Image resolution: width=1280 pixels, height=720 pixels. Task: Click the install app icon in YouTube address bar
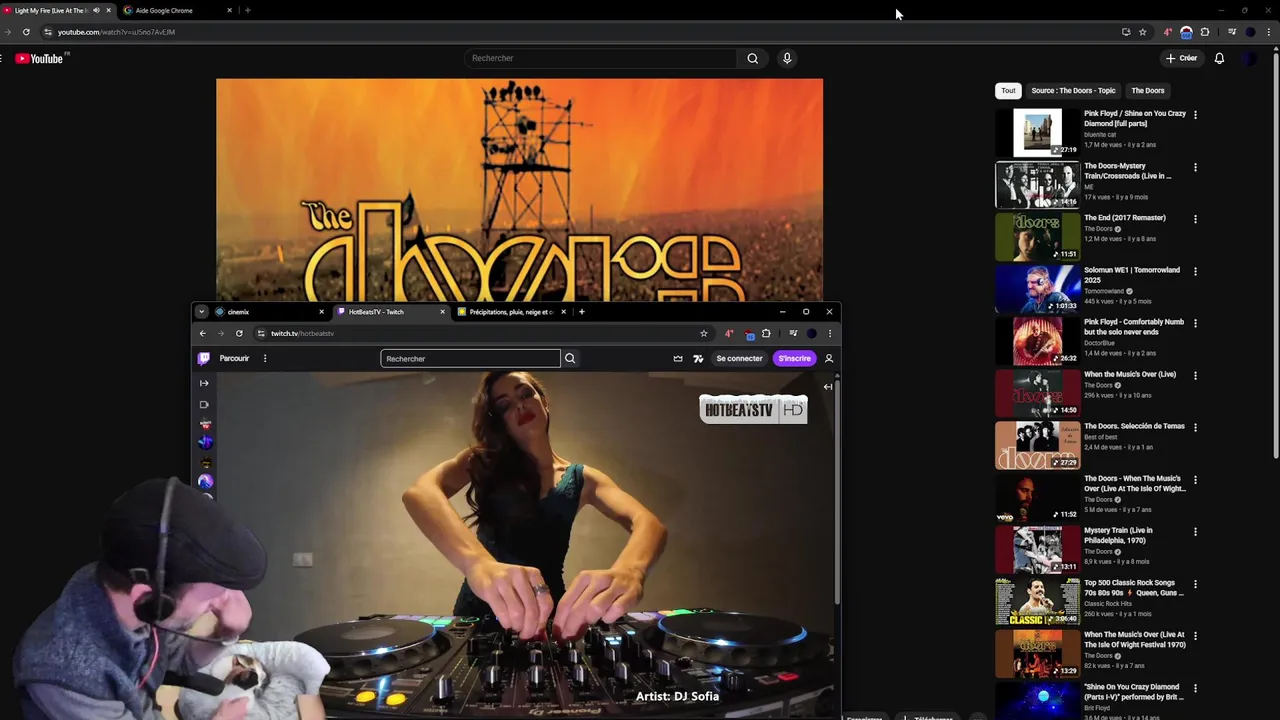tap(1126, 32)
